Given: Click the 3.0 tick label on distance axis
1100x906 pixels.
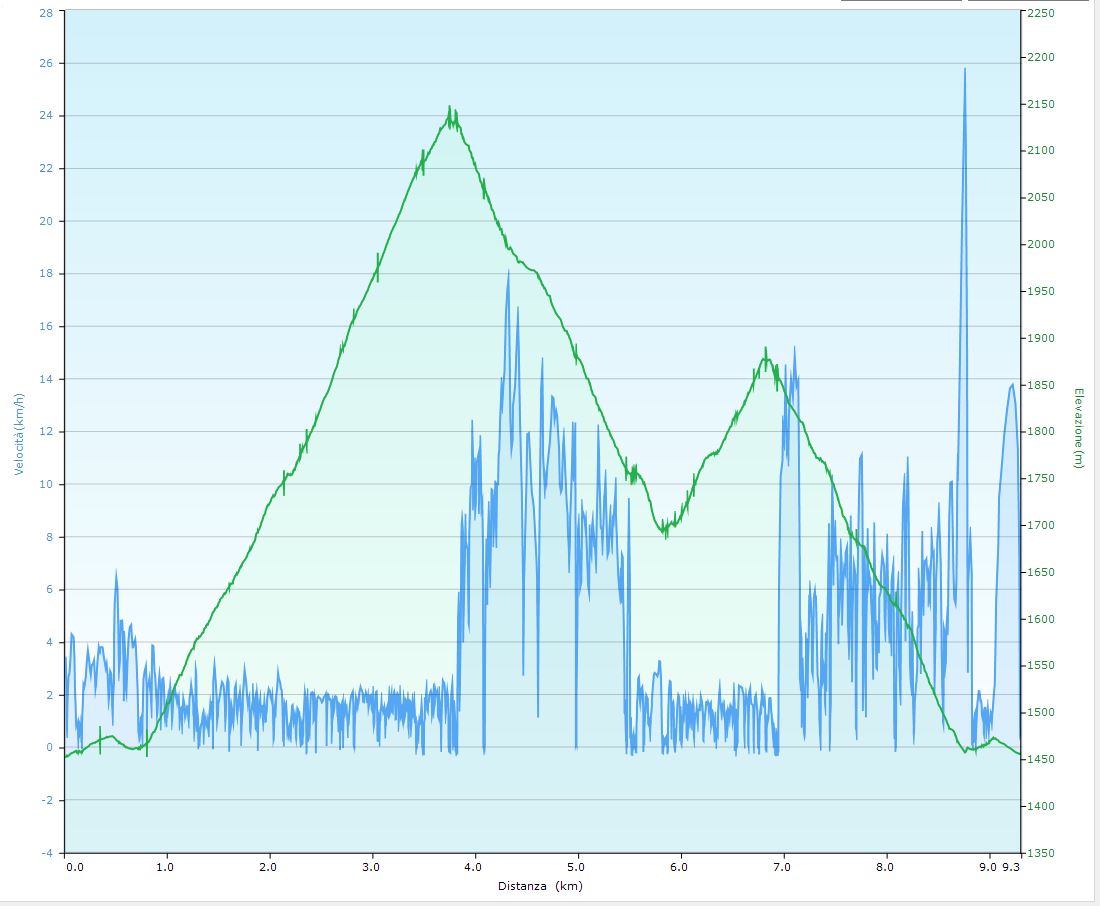Looking at the screenshot, I should pos(373,868).
